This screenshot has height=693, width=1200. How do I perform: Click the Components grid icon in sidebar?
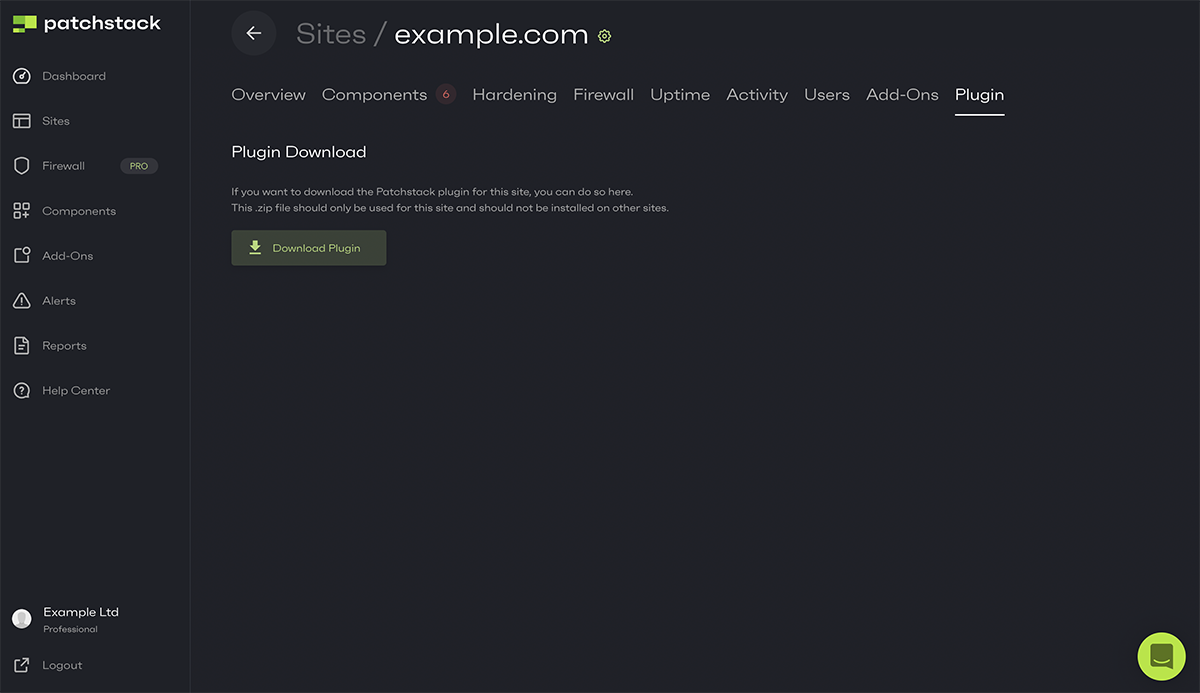(x=21, y=211)
